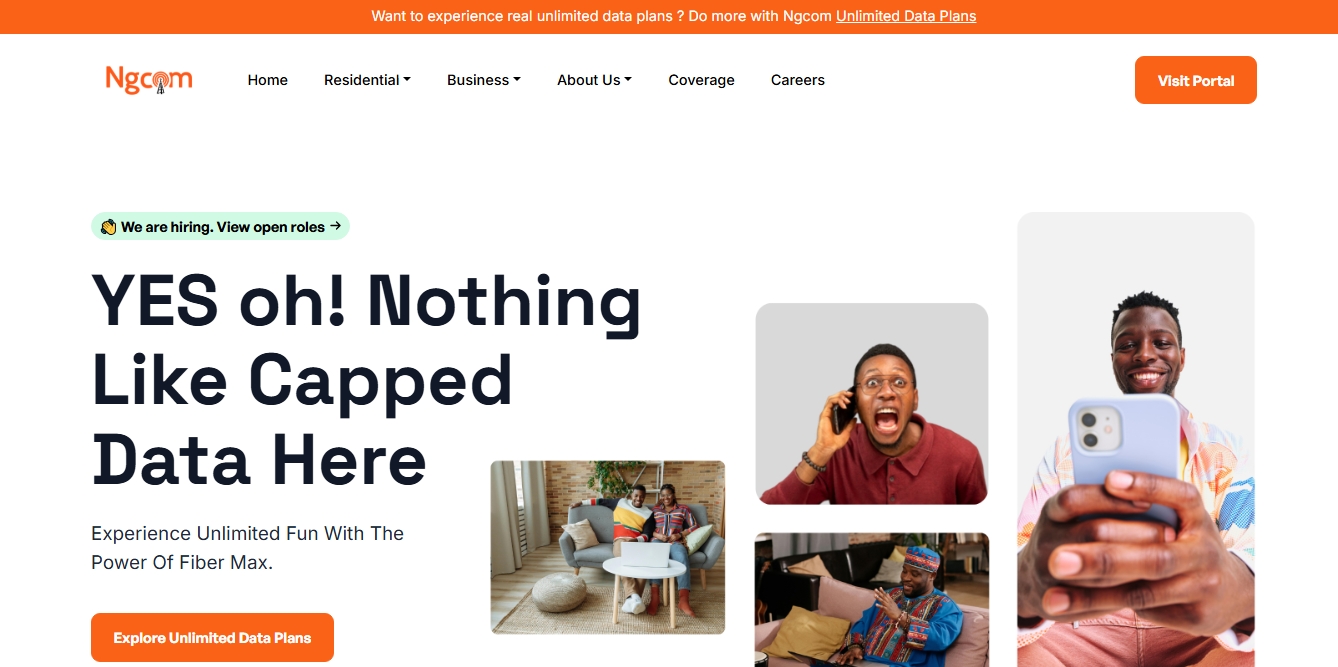The image size is (1338, 667).
Task: Click the YES oh! Nothing Like Capped headline
Action: (x=366, y=380)
